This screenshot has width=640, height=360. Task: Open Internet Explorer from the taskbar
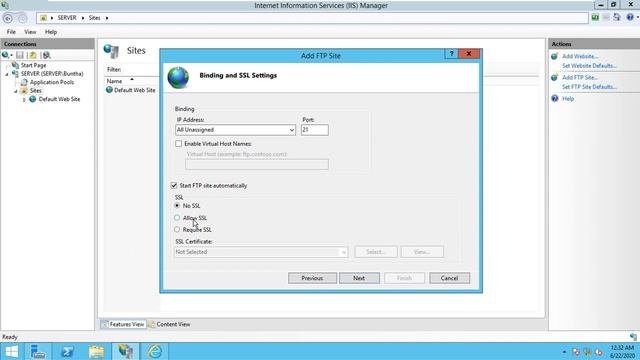coord(155,351)
